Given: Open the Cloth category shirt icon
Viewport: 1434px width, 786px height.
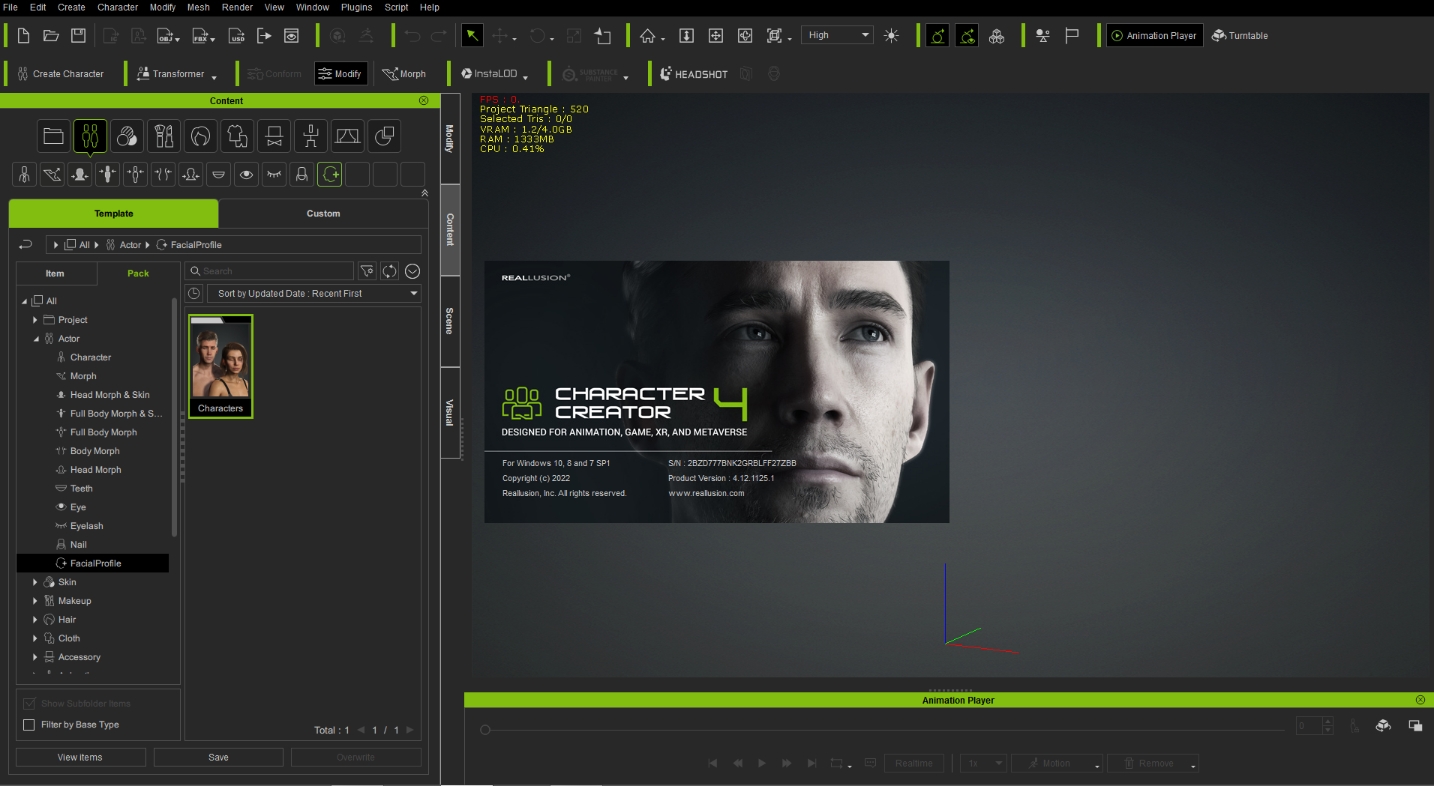Looking at the screenshot, I should point(237,136).
